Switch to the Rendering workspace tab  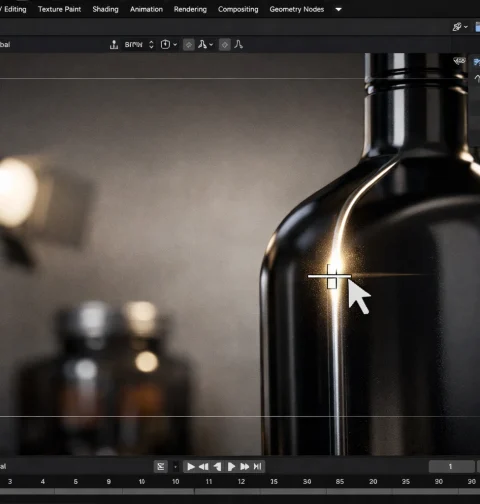190,9
